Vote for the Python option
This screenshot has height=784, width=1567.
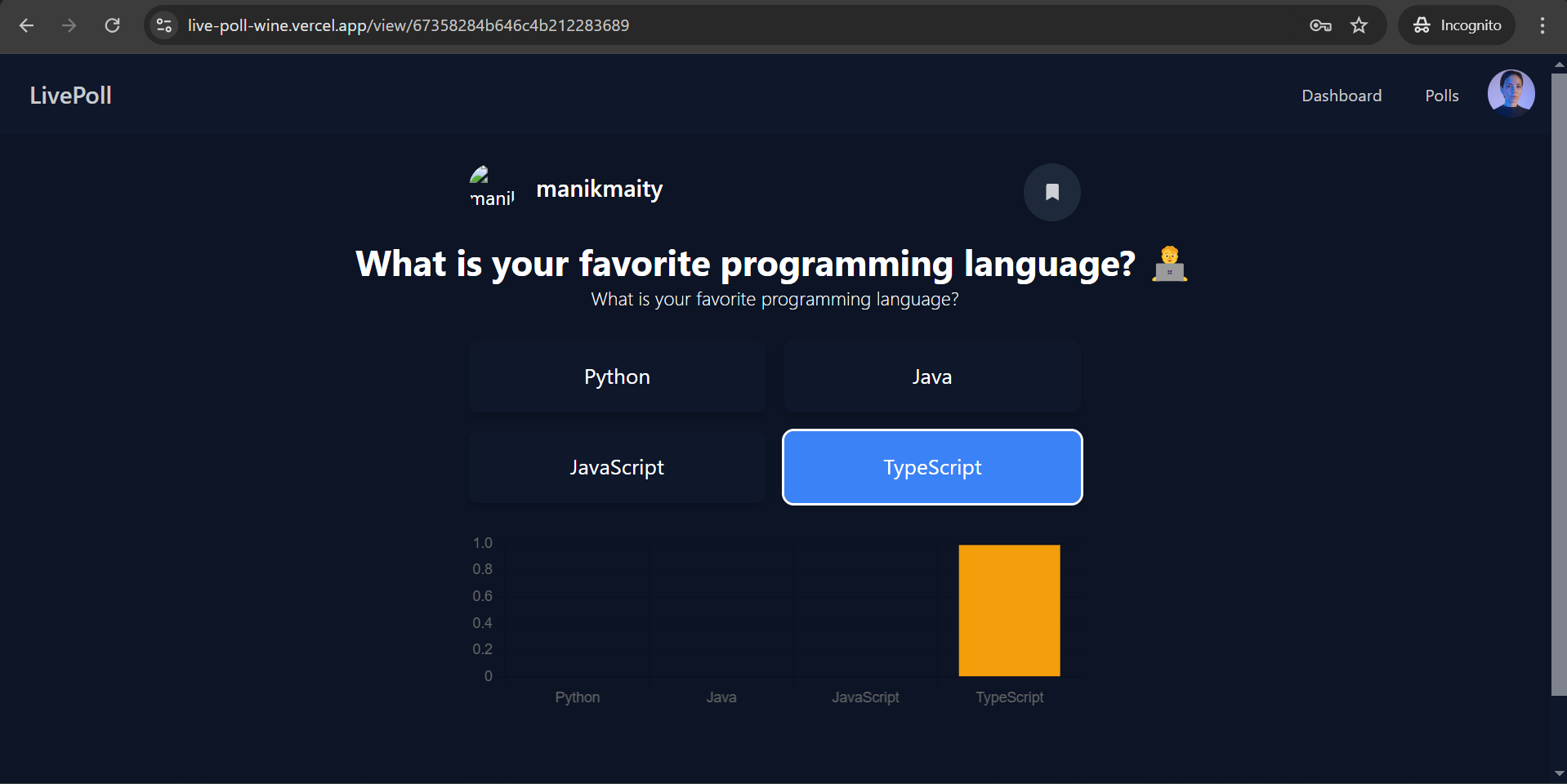coord(617,376)
